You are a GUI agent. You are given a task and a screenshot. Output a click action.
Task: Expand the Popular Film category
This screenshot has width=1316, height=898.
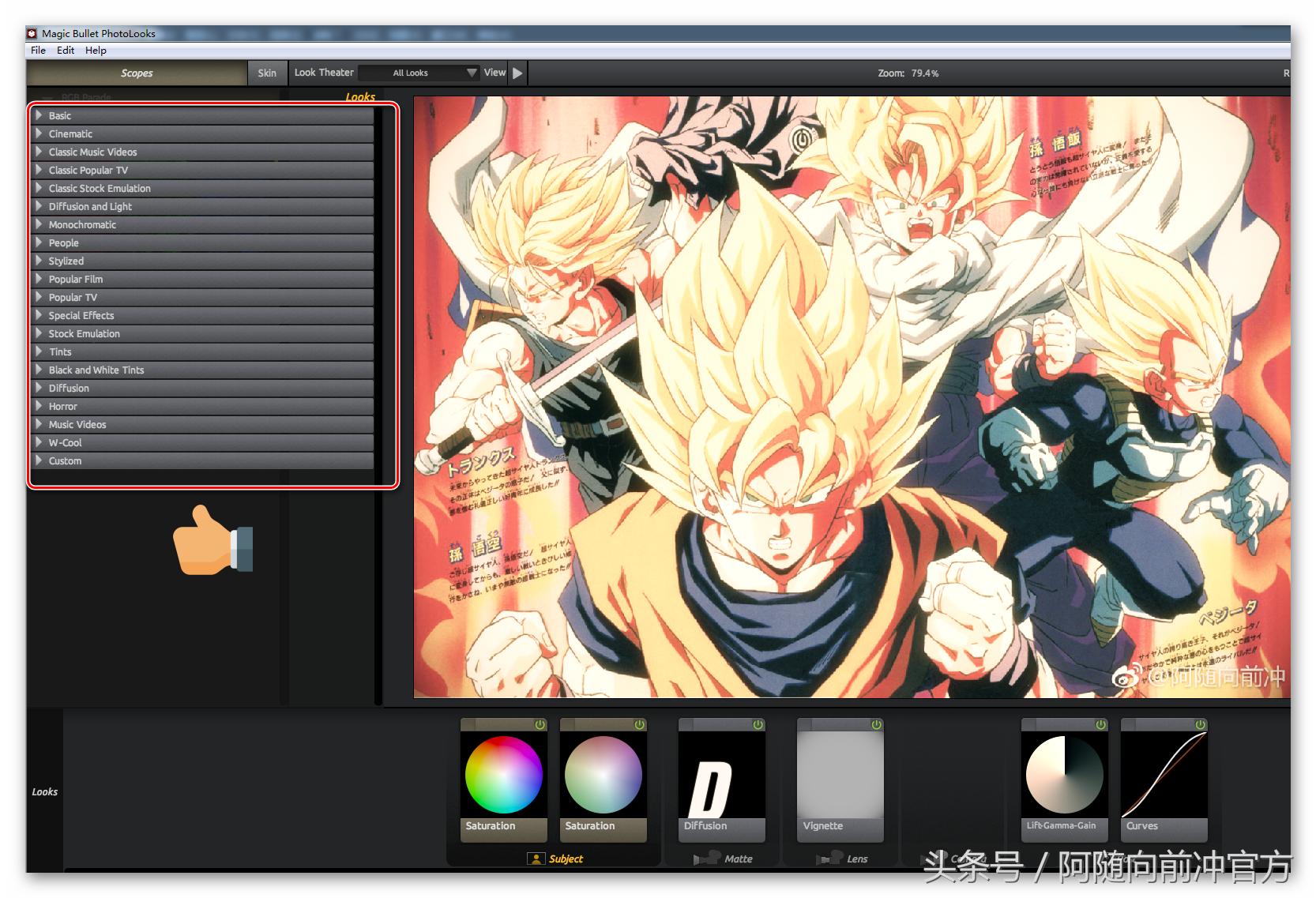pos(201,279)
